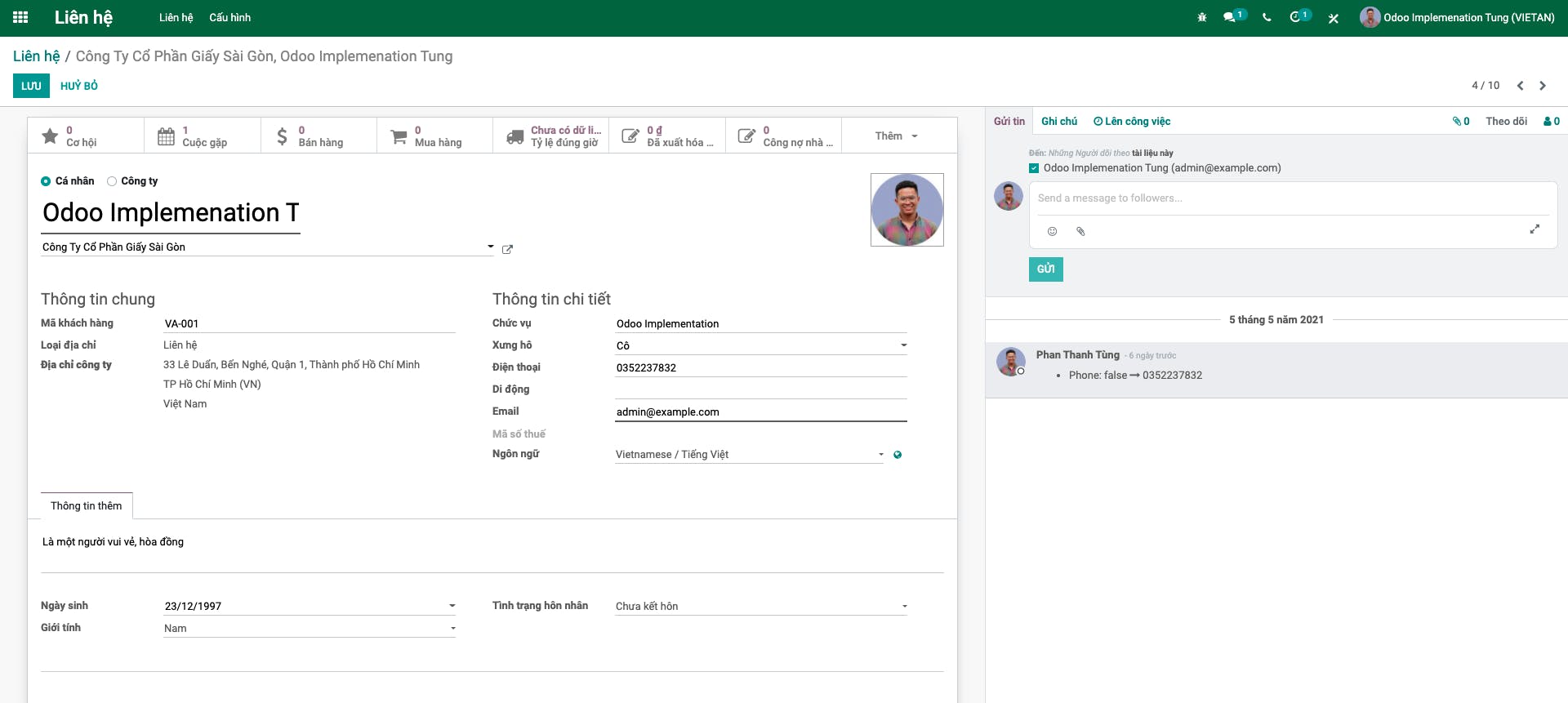The image size is (1568, 703).
Task: Open Mua hàng cart stat button
Action: click(x=434, y=136)
